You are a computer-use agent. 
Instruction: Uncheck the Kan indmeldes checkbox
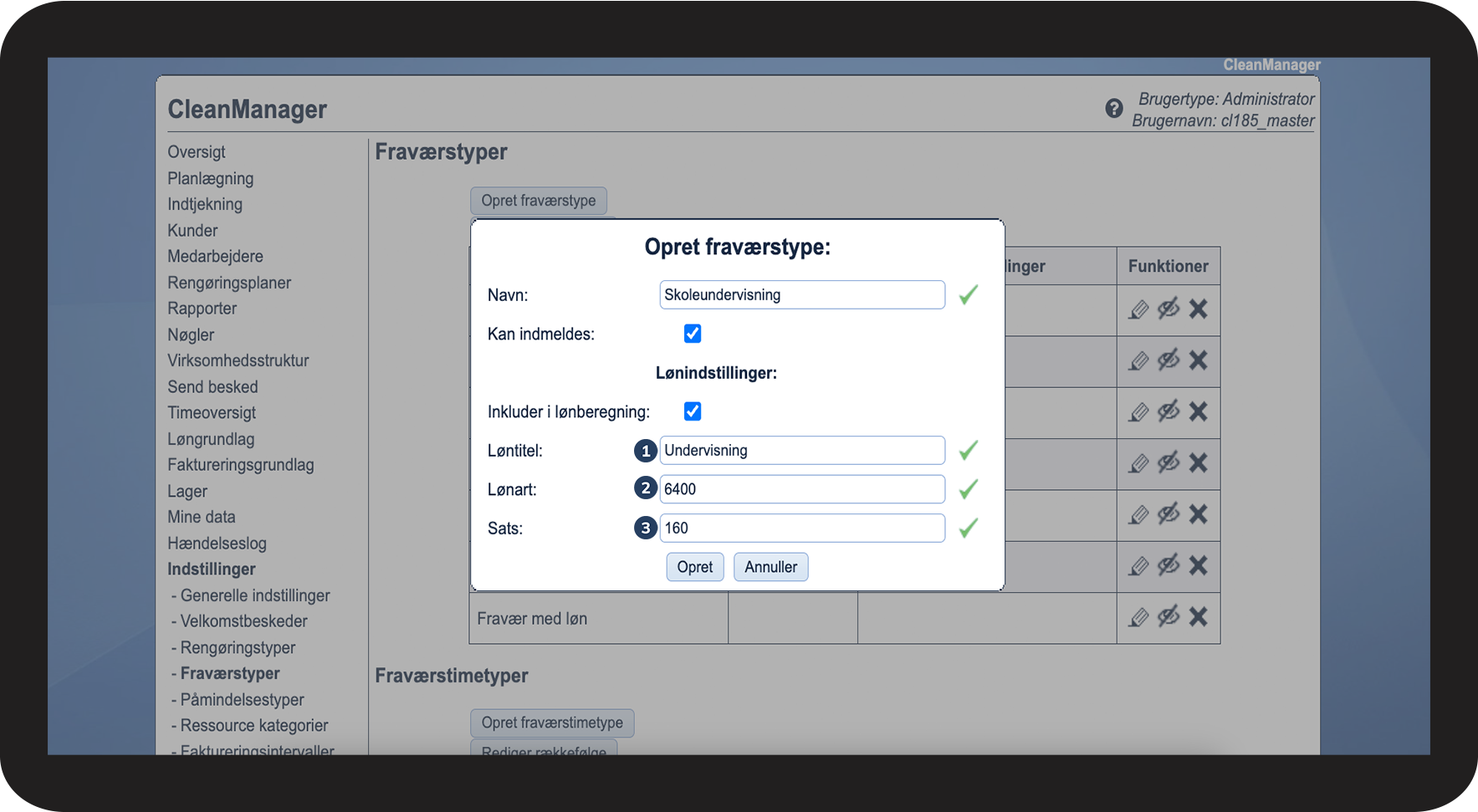pos(693,334)
